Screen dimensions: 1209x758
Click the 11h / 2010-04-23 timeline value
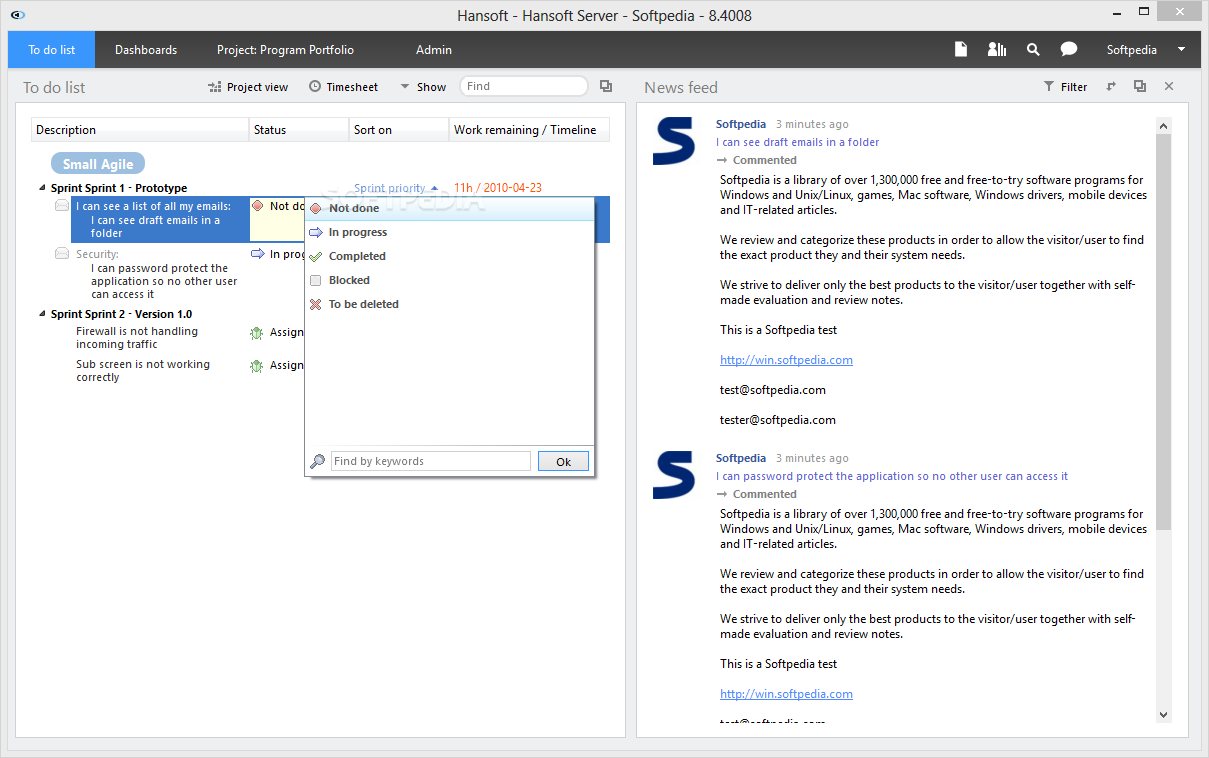coord(498,188)
